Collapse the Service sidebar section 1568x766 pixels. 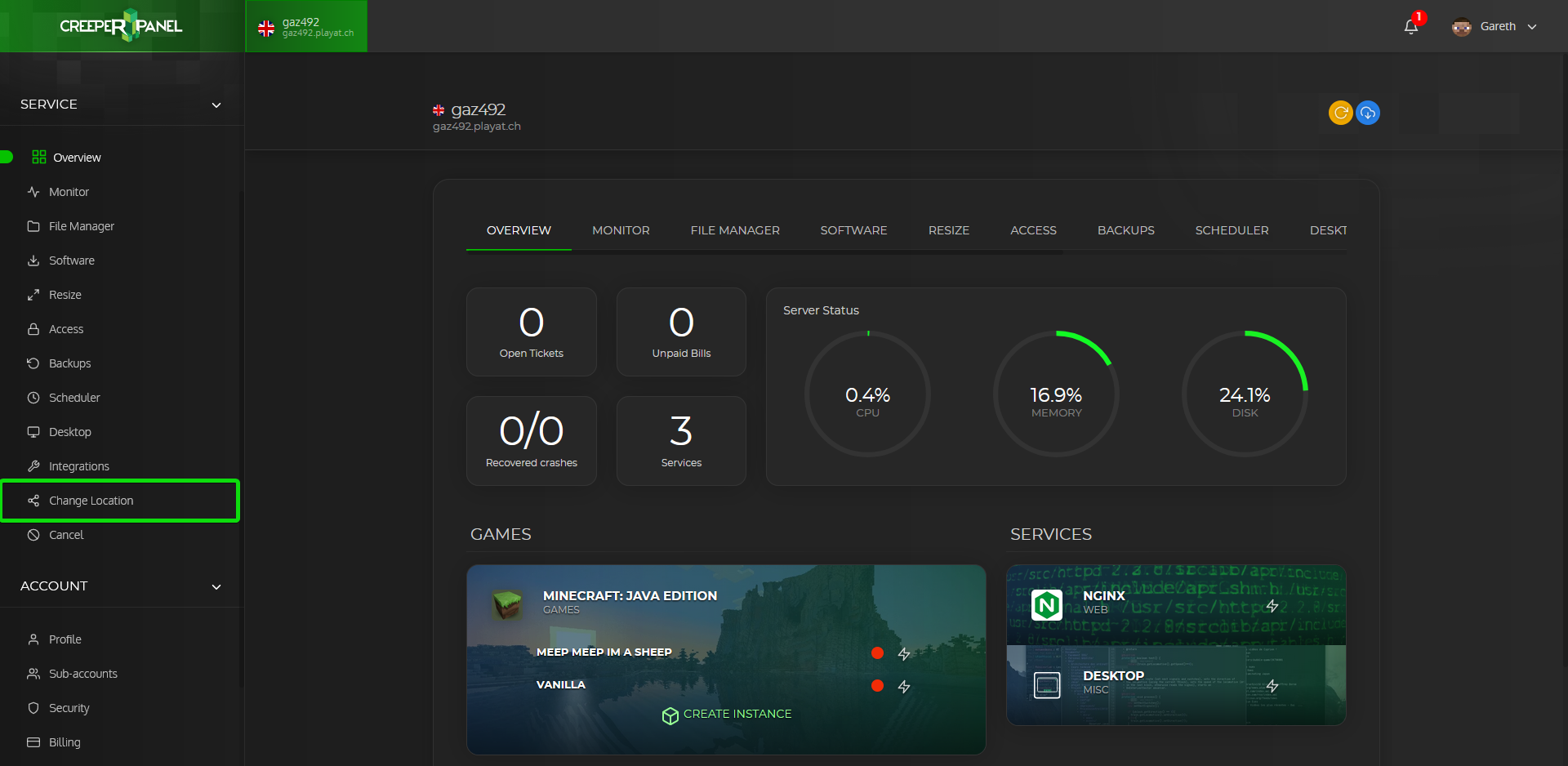216,105
